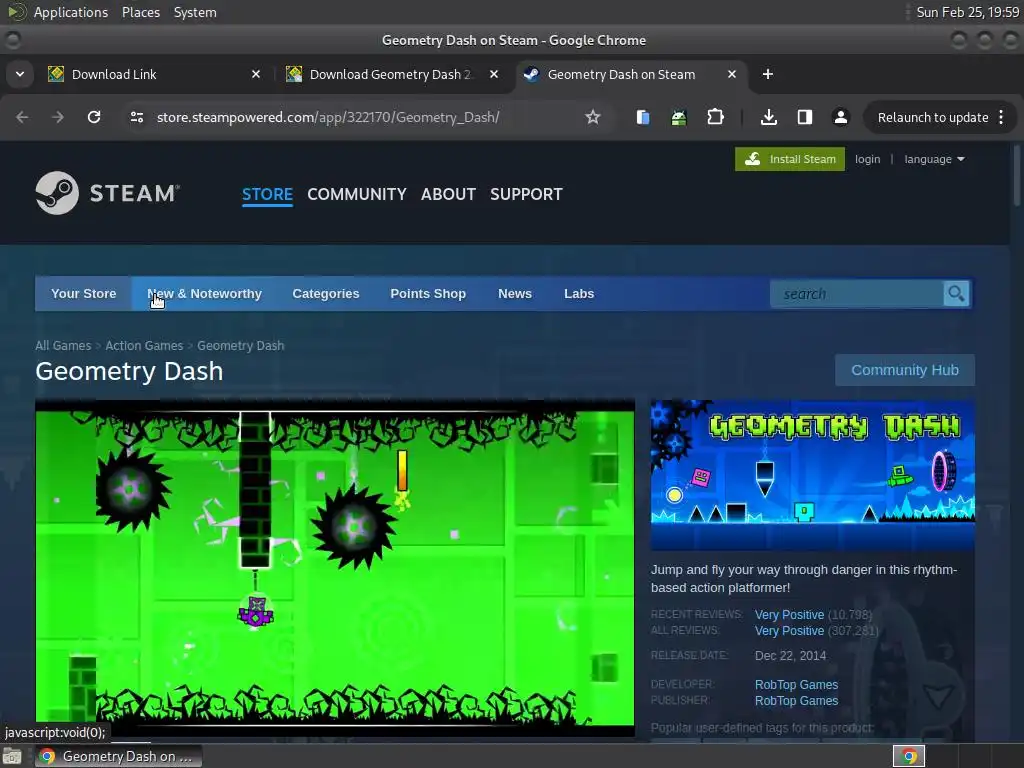Image resolution: width=1024 pixels, height=768 pixels.
Task: Click Action Games breadcrumb
Action: 144,345
